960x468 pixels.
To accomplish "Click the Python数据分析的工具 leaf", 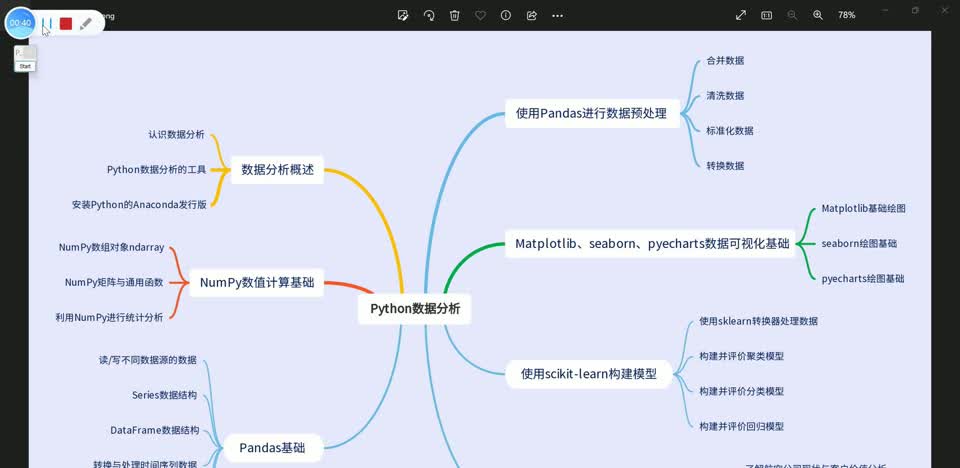I will click(157, 170).
